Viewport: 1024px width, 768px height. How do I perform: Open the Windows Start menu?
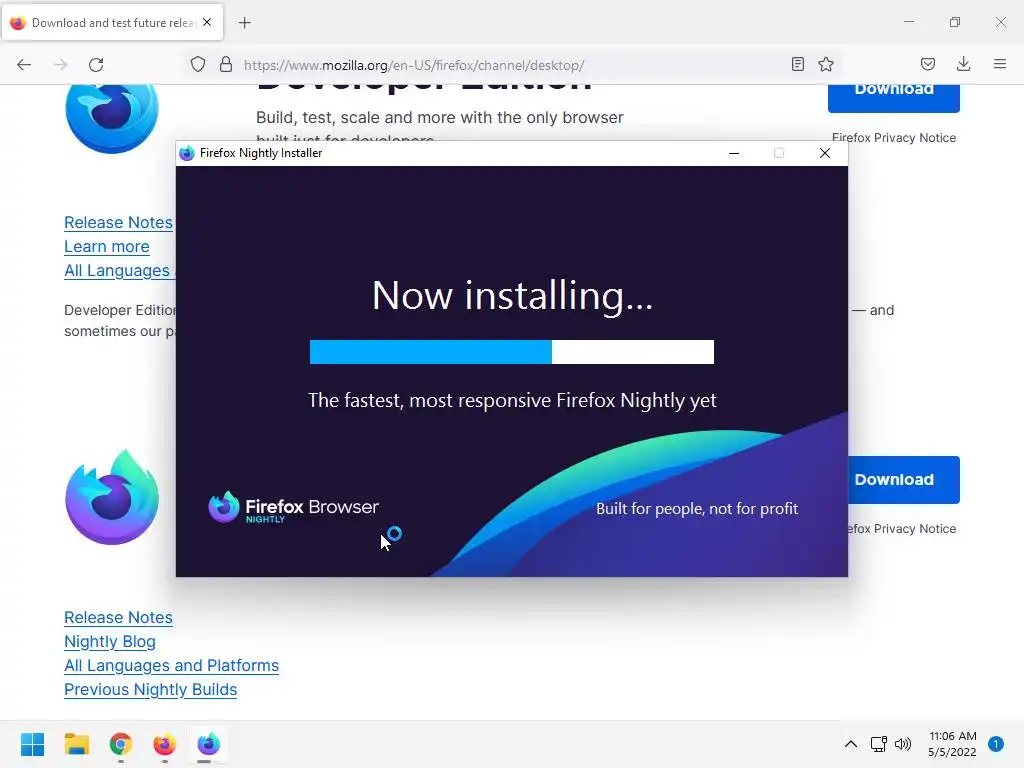point(32,744)
